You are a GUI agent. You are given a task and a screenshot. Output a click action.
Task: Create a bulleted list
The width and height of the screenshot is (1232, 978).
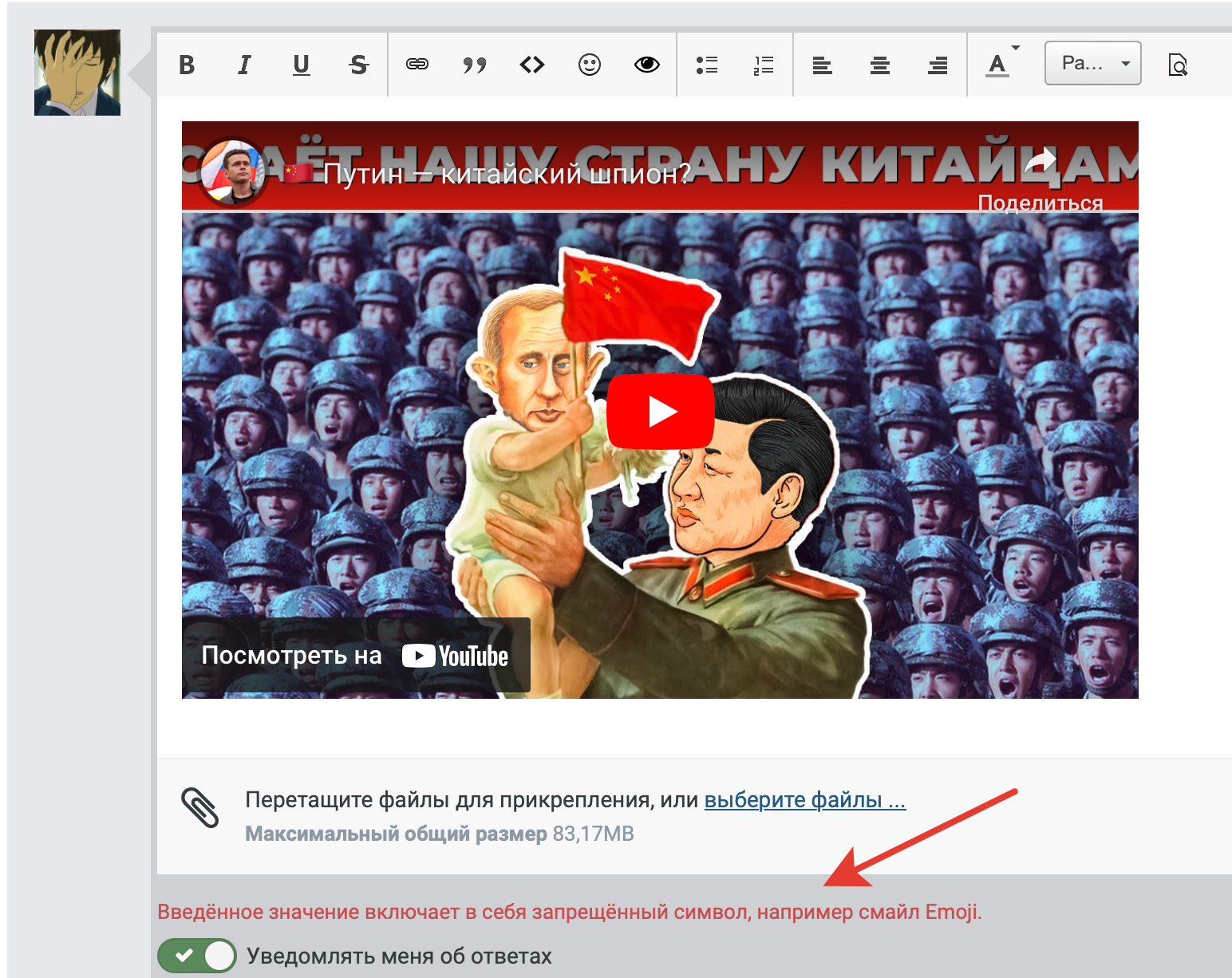[x=706, y=65]
